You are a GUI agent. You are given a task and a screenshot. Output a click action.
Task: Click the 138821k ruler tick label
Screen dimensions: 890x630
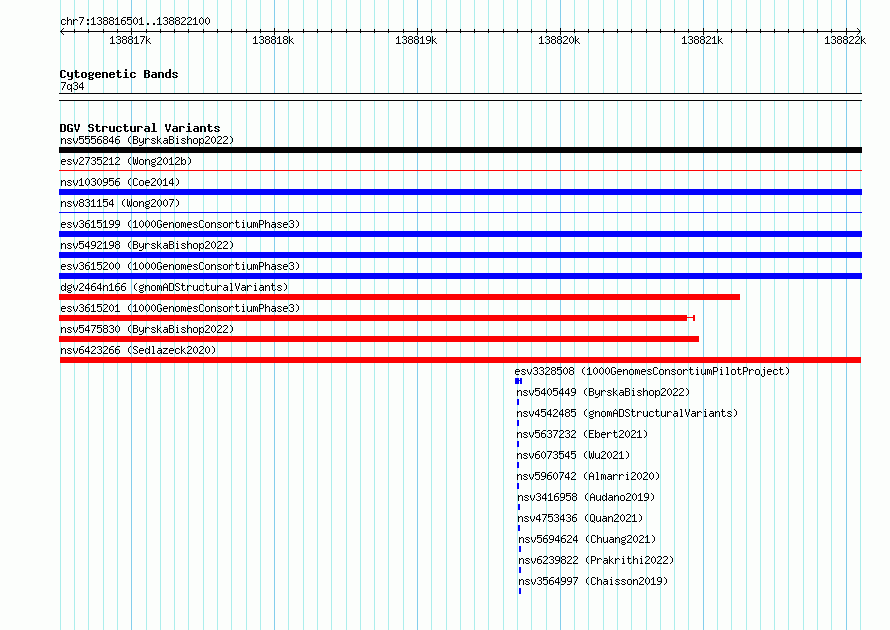click(702, 40)
